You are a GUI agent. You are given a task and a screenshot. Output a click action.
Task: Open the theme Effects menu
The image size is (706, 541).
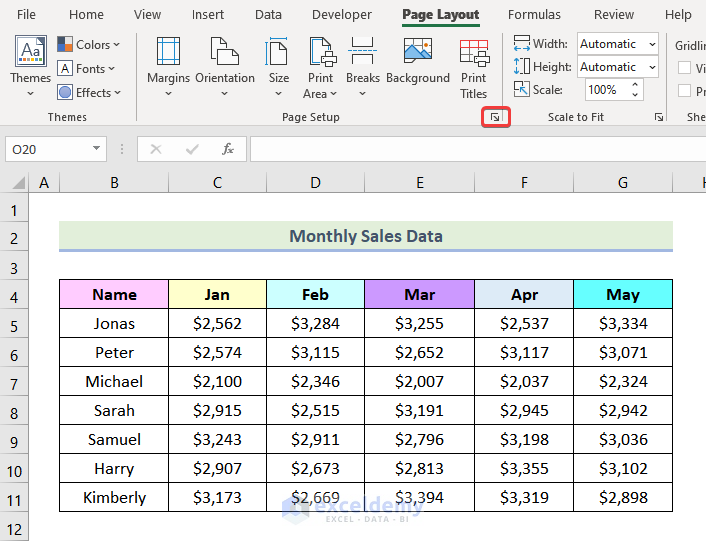(88, 92)
